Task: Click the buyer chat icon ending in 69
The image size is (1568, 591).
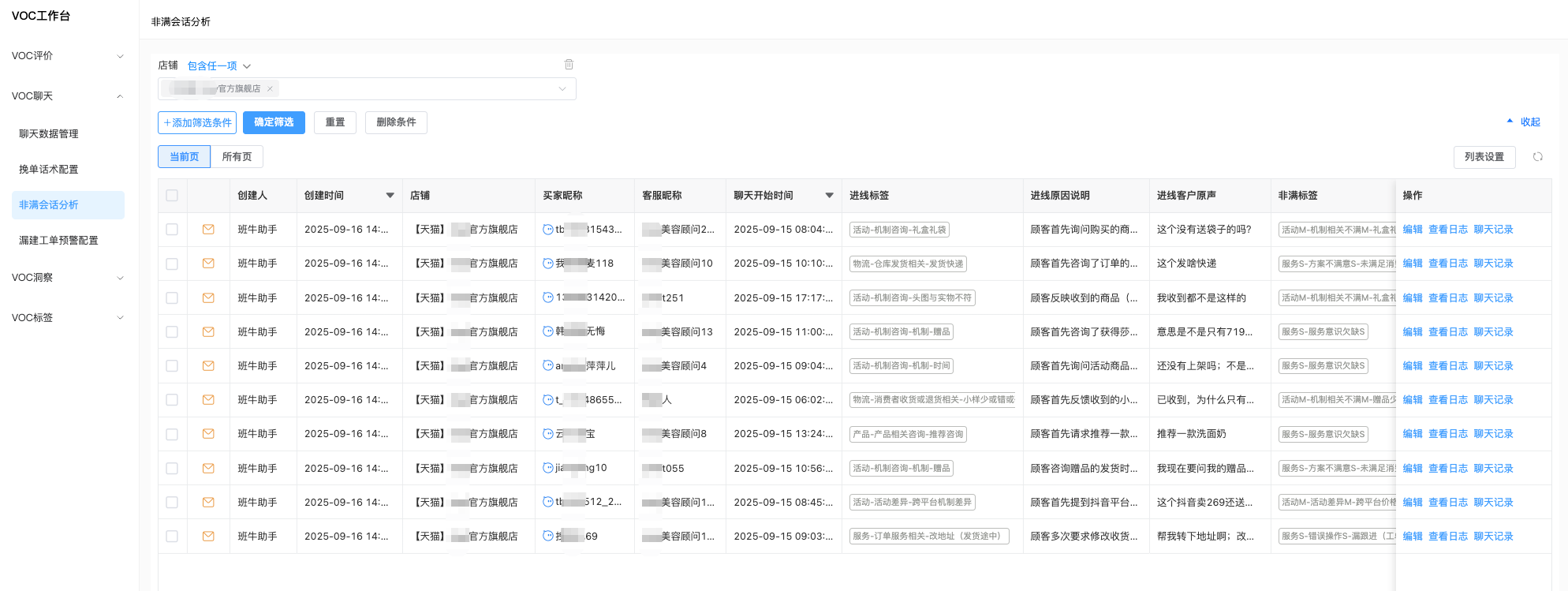Action: point(548,536)
